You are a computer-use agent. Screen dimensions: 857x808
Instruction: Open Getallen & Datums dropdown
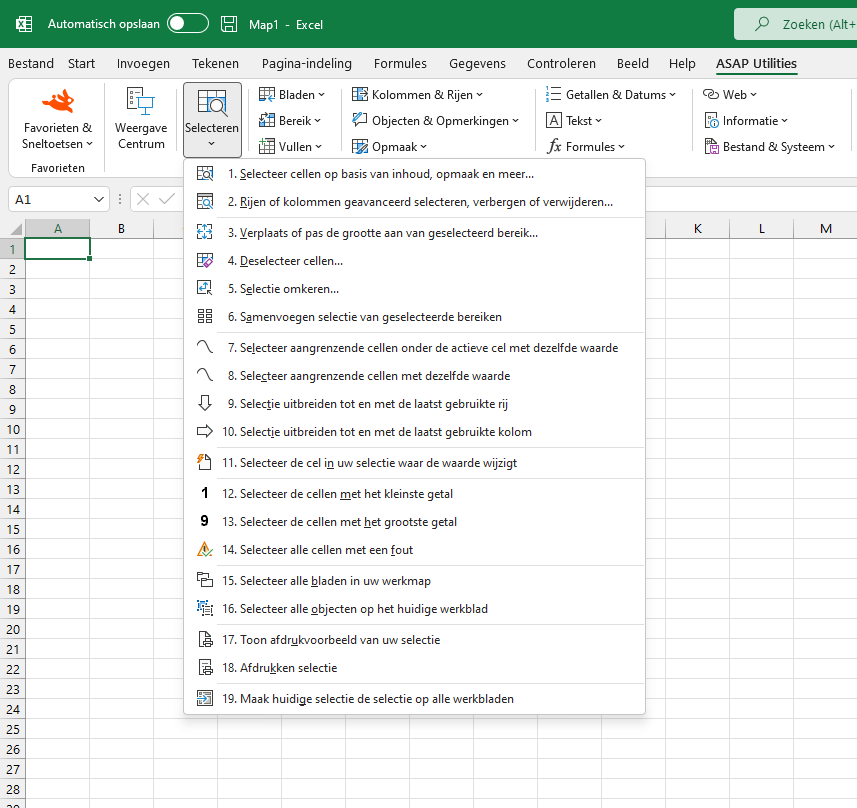click(x=611, y=95)
